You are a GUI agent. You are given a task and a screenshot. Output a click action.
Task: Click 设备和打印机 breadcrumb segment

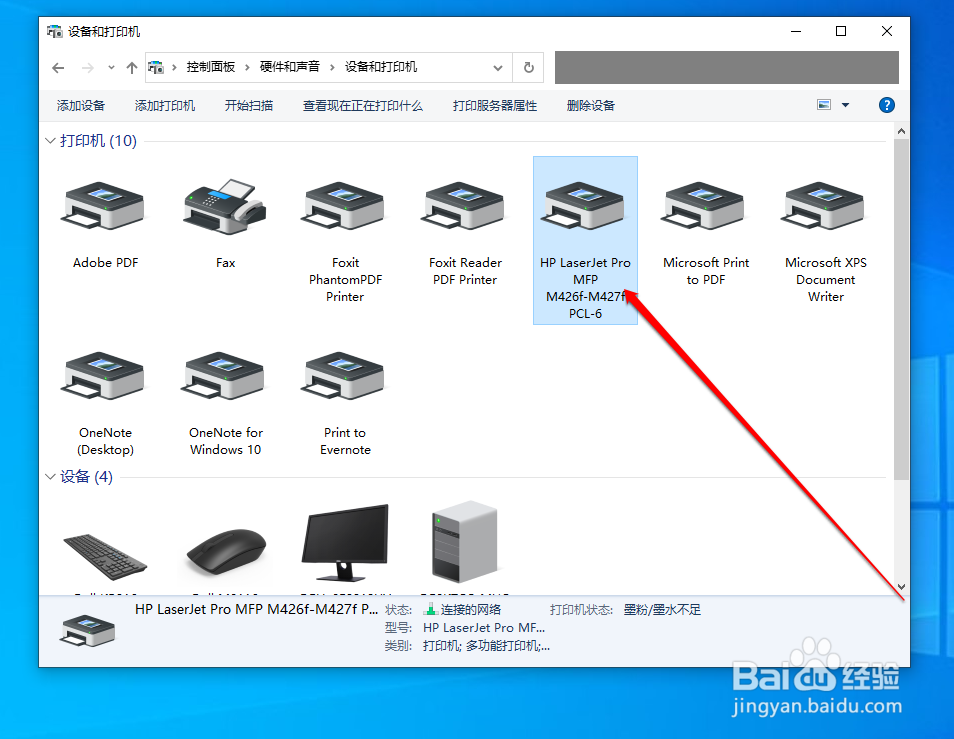(x=381, y=67)
